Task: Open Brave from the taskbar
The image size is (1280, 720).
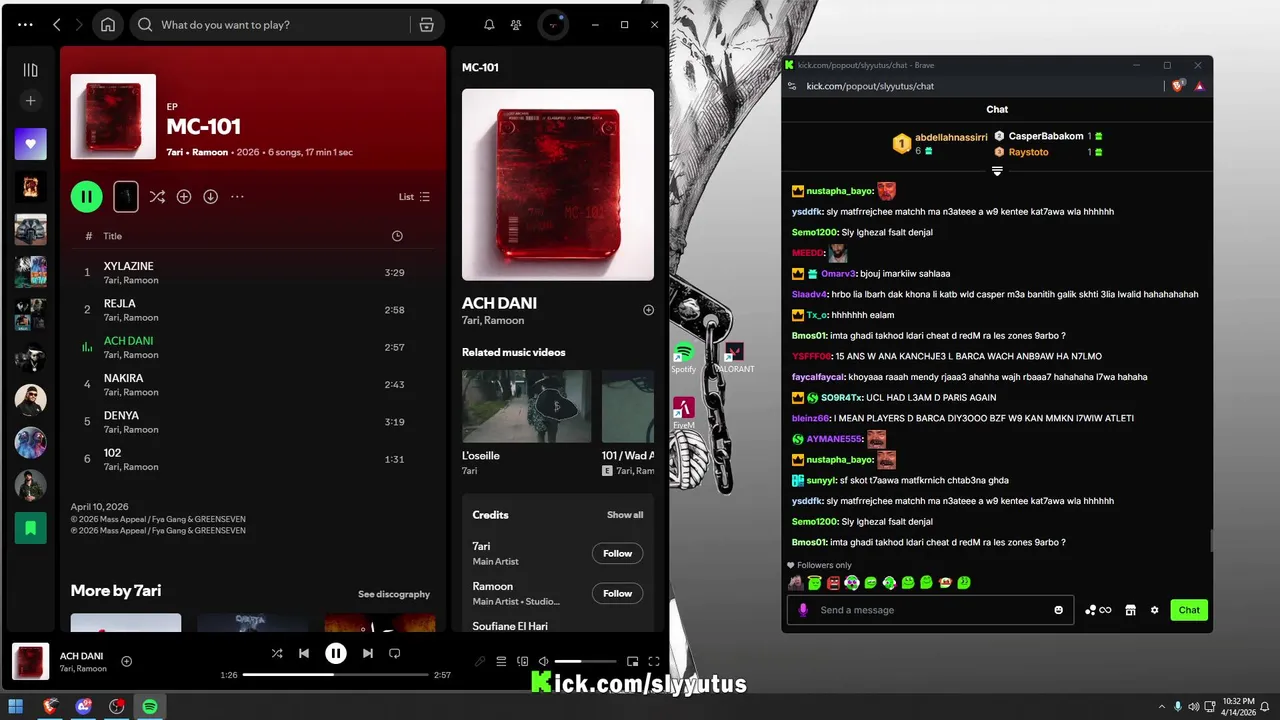Action: point(51,706)
